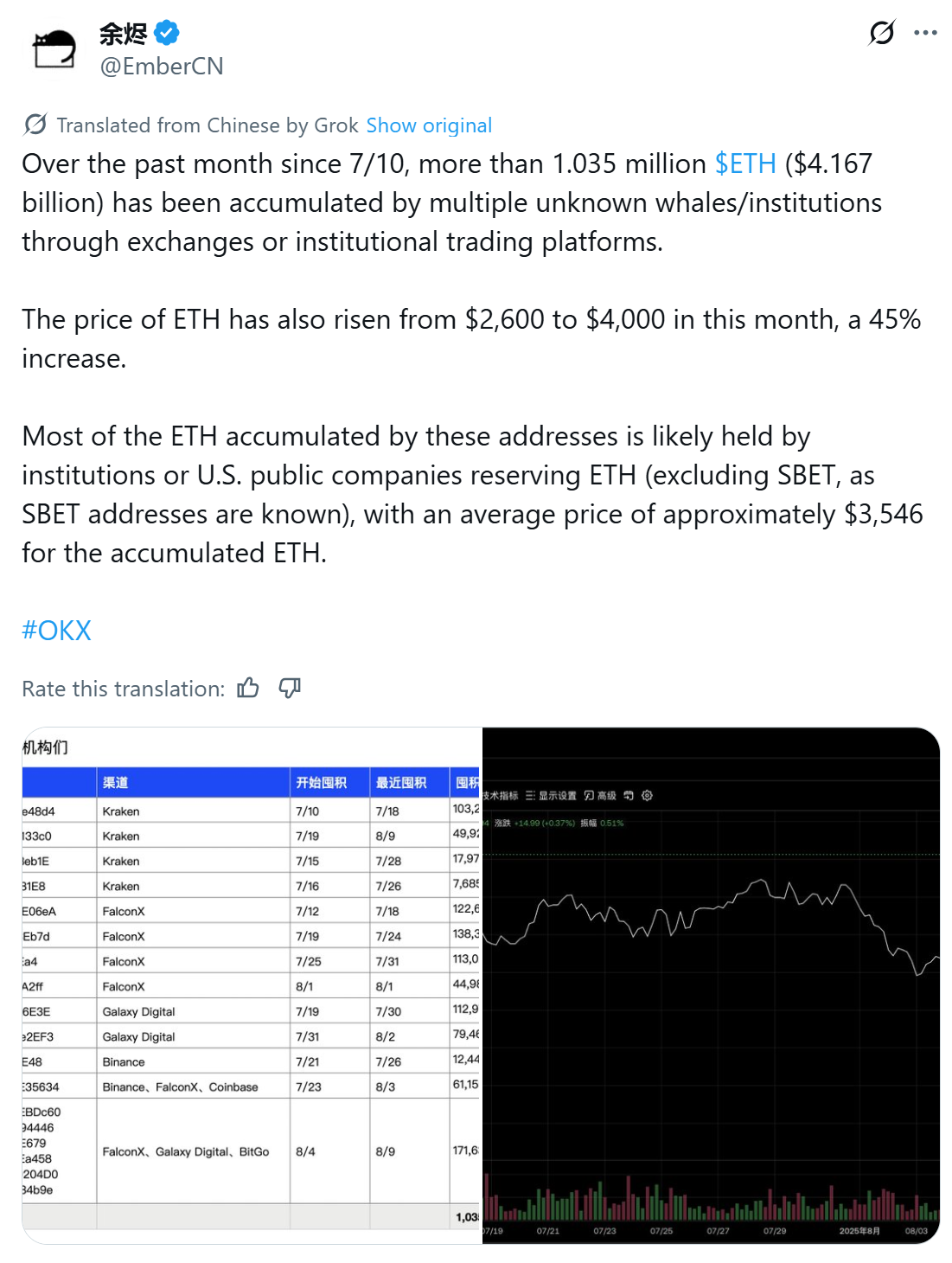952x1263 pixels.
Task: Show the original Chinese text
Action: click(x=429, y=125)
